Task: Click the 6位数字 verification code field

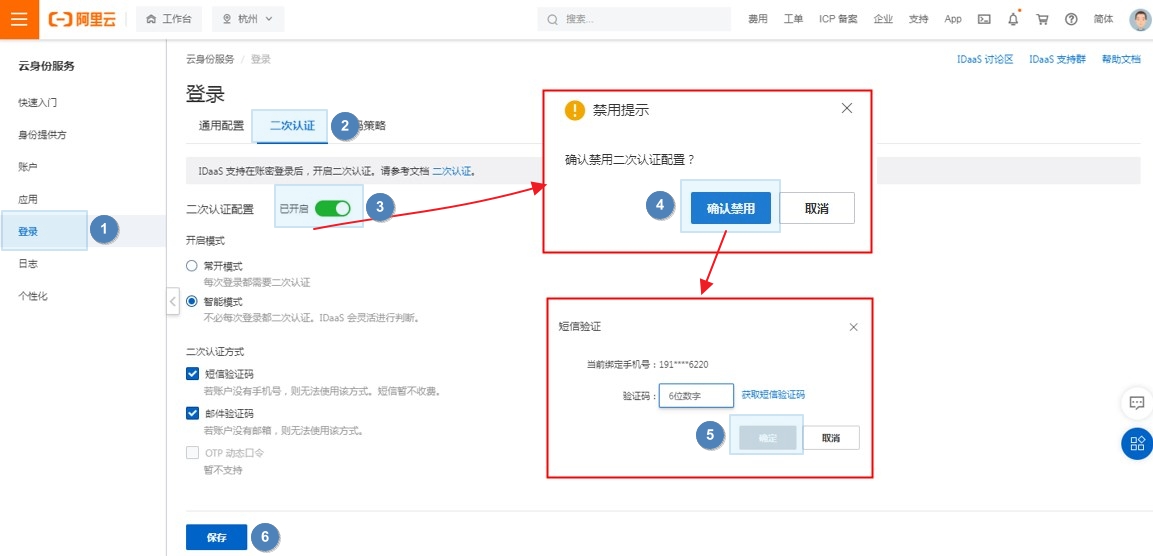Action: click(x=696, y=396)
